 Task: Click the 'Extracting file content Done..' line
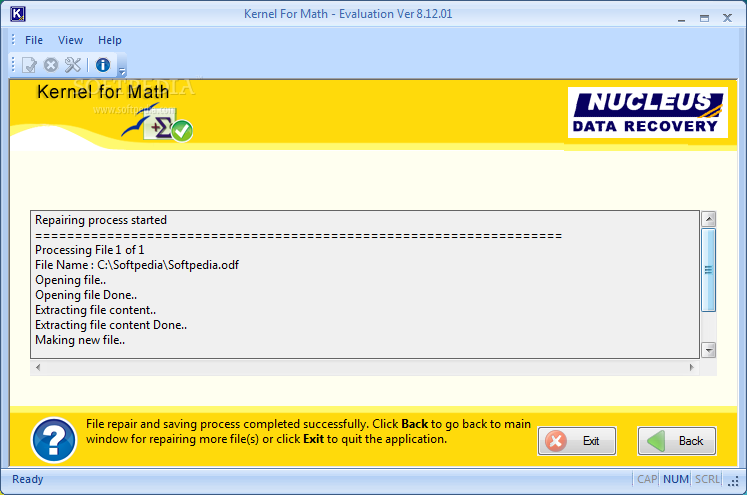(111, 325)
